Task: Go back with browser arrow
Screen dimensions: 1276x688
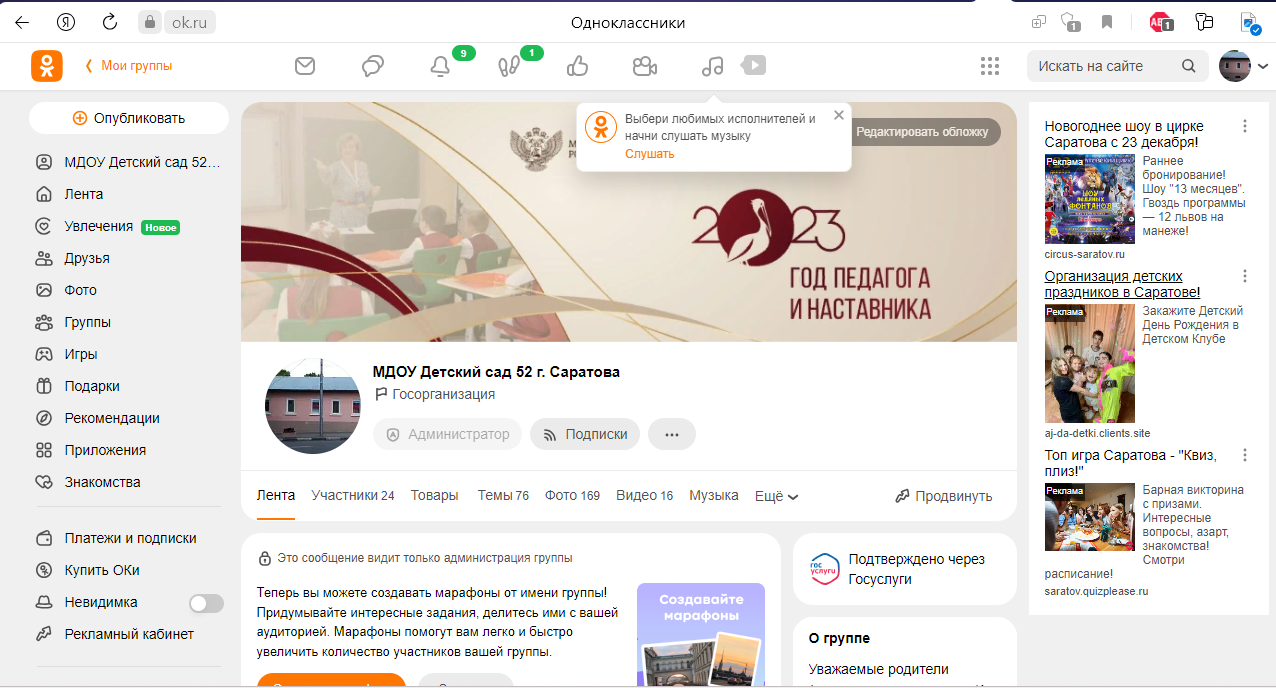Action: click(x=22, y=22)
